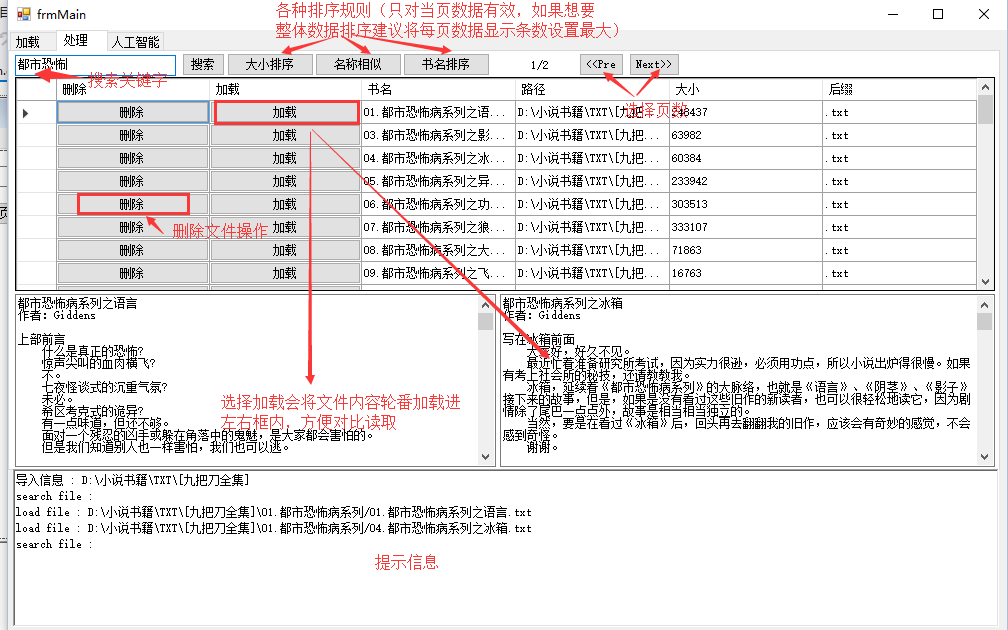1008x630 pixels.
Task: Delete the row 06.都市恐怖病系列之功
Action: pos(132,204)
